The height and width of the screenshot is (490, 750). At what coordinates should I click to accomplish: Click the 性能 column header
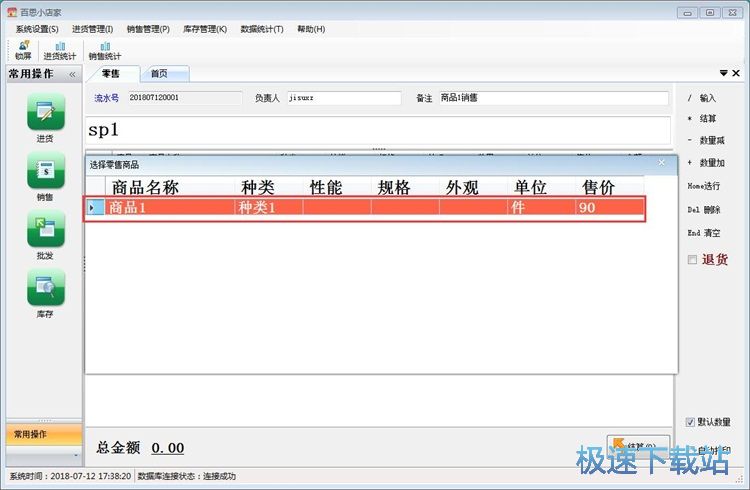(337, 187)
